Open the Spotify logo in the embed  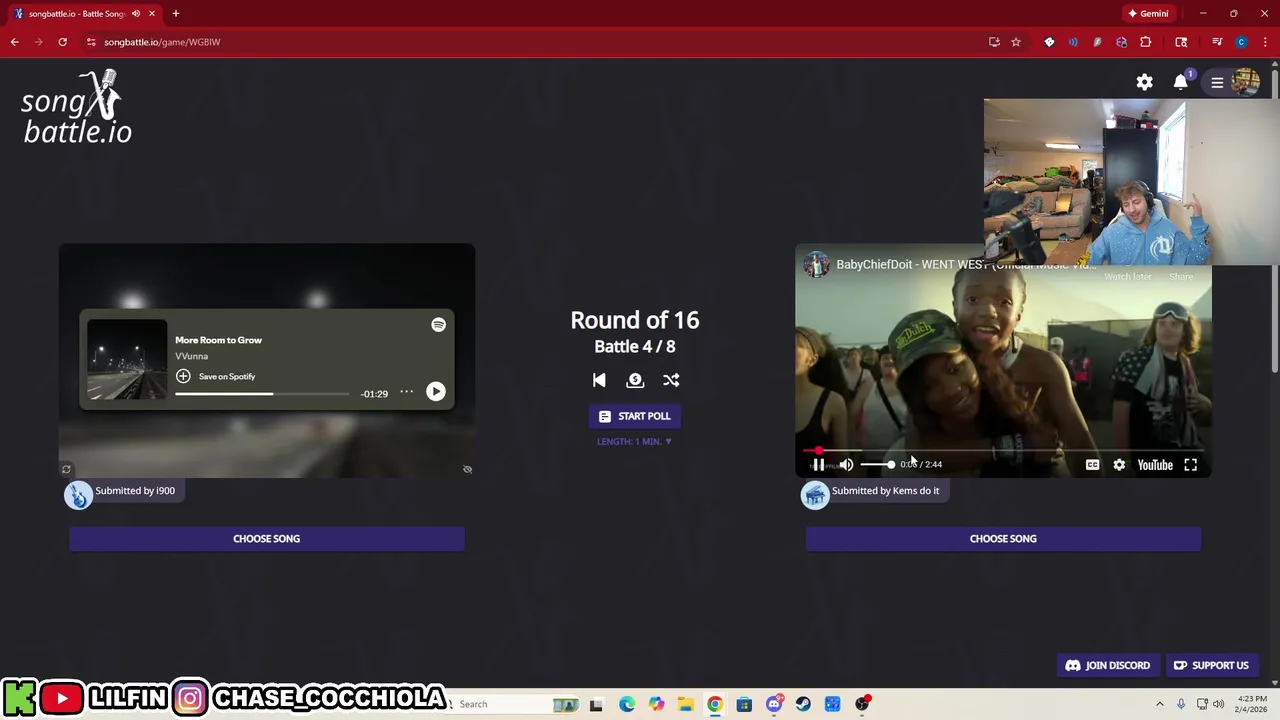(x=438, y=325)
